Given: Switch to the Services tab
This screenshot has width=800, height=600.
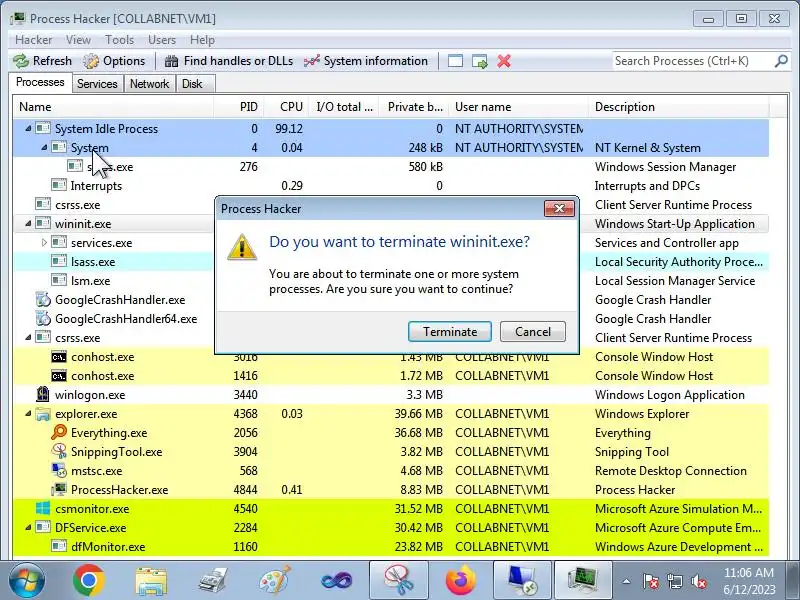Looking at the screenshot, I should (x=97, y=84).
